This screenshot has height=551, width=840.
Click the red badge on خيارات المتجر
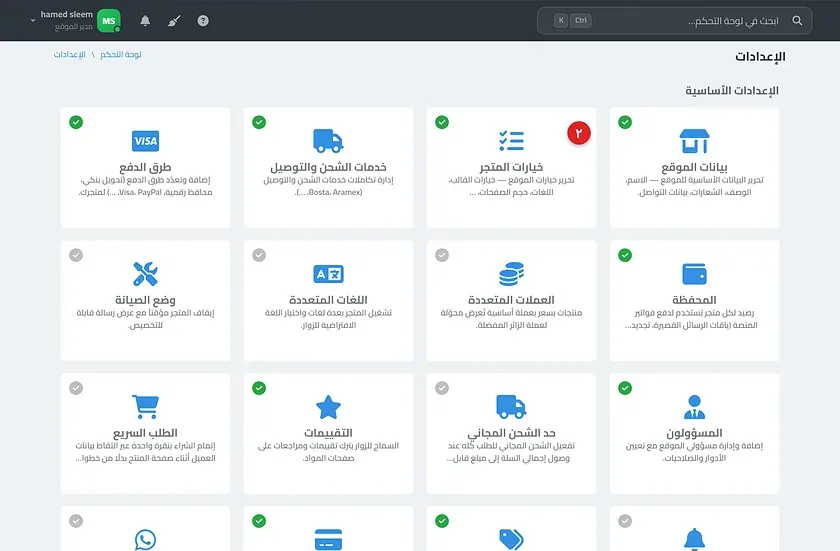[x=579, y=133]
